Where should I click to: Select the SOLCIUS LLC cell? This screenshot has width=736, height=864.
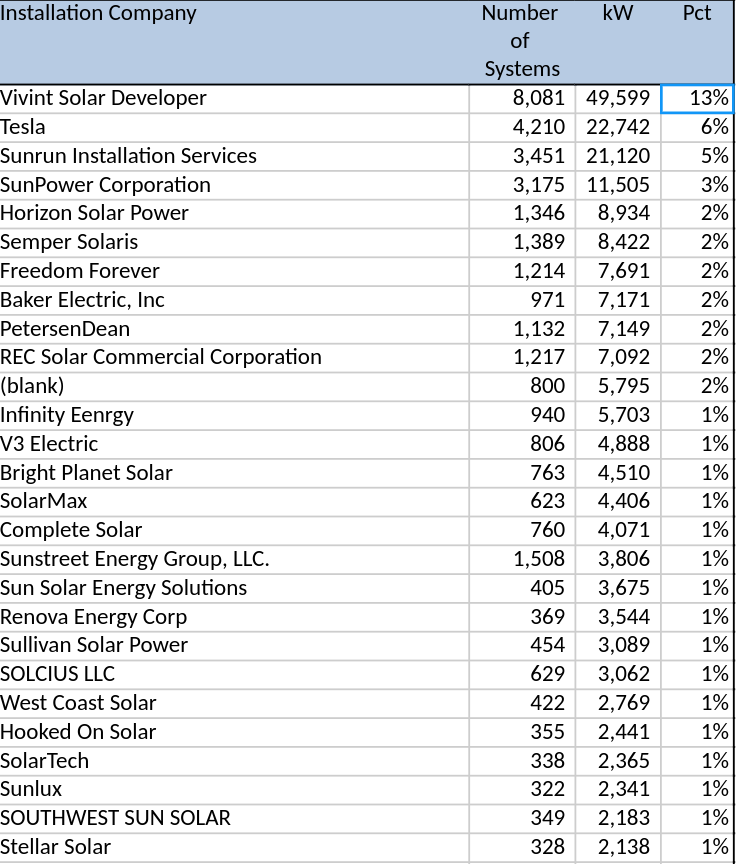click(234, 674)
